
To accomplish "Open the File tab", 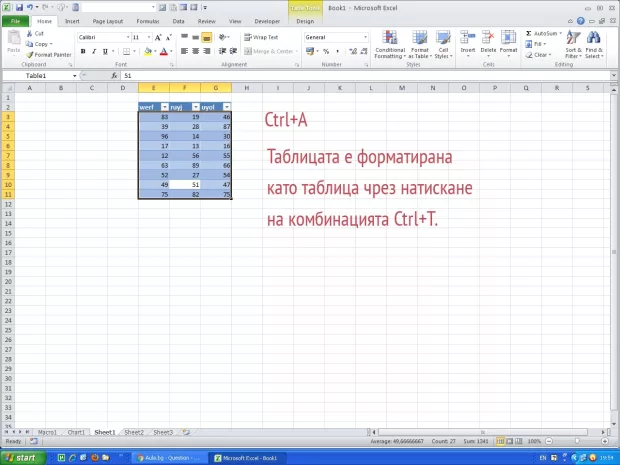I will coord(15,21).
